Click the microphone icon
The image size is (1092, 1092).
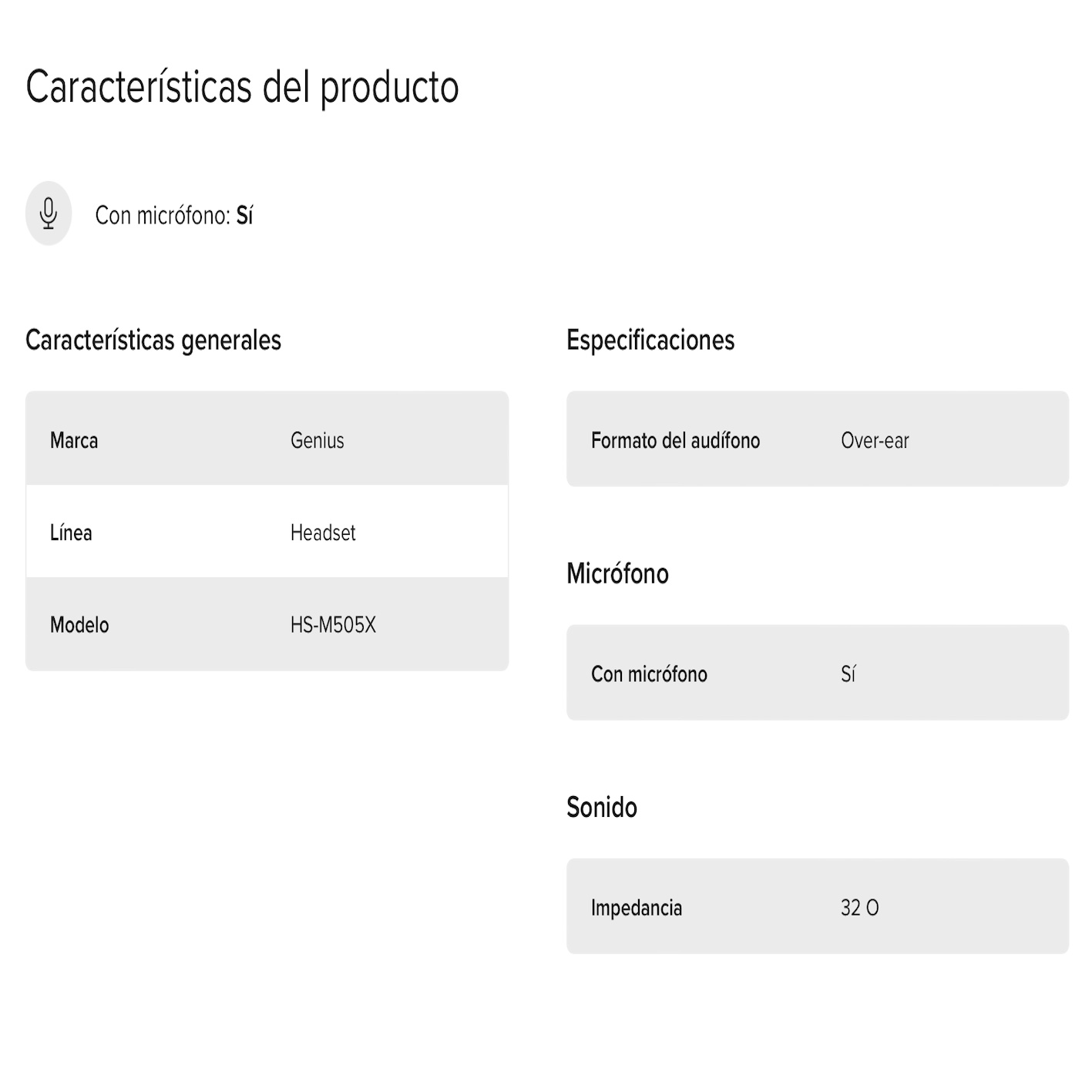(49, 213)
